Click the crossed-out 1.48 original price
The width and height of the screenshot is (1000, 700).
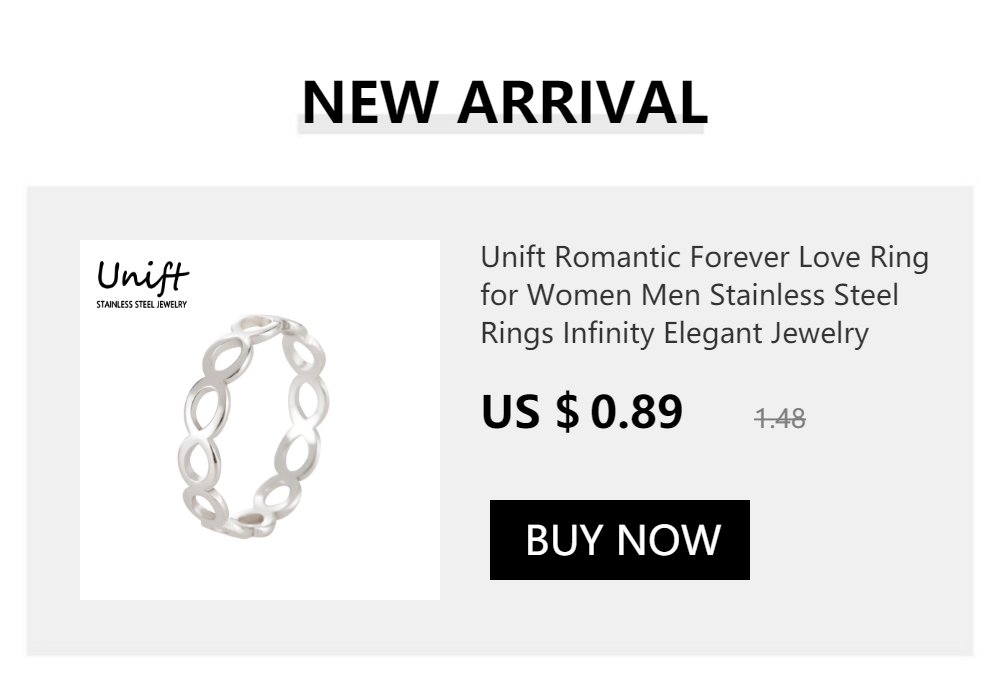[x=780, y=418]
